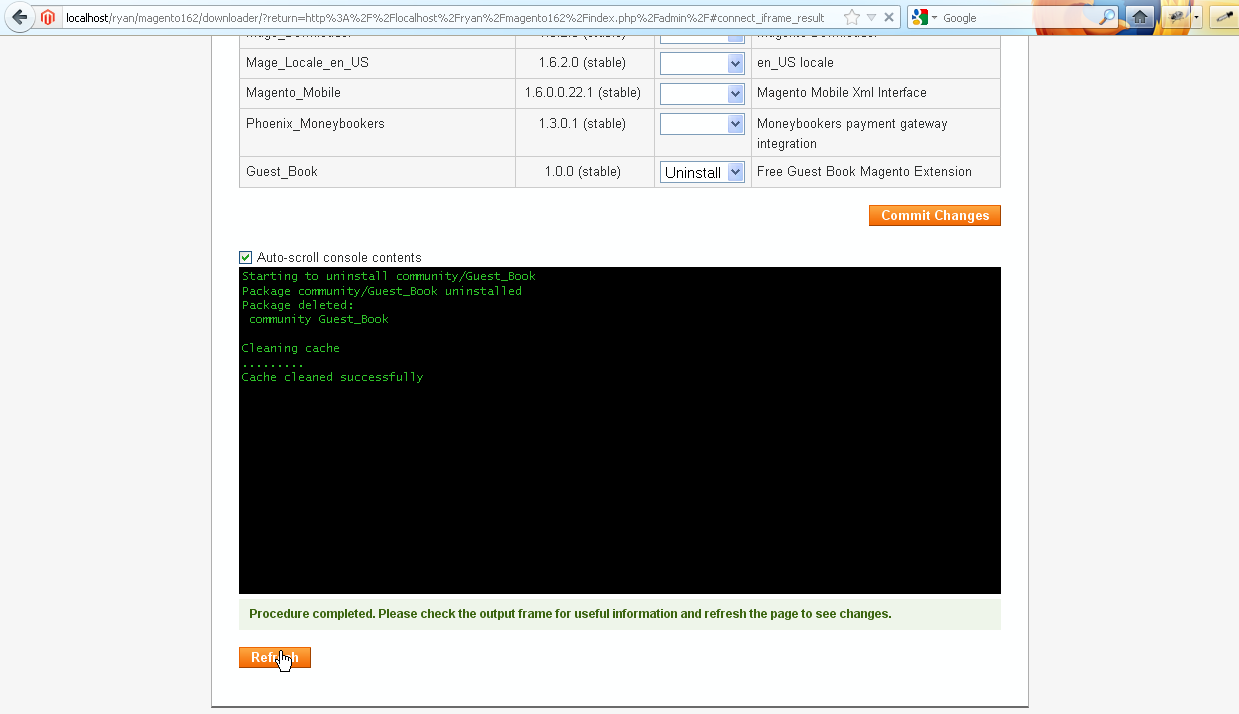Viewport: 1239px width, 714px height.
Task: Click the Magento site favicon in address bar
Action: [48, 17]
